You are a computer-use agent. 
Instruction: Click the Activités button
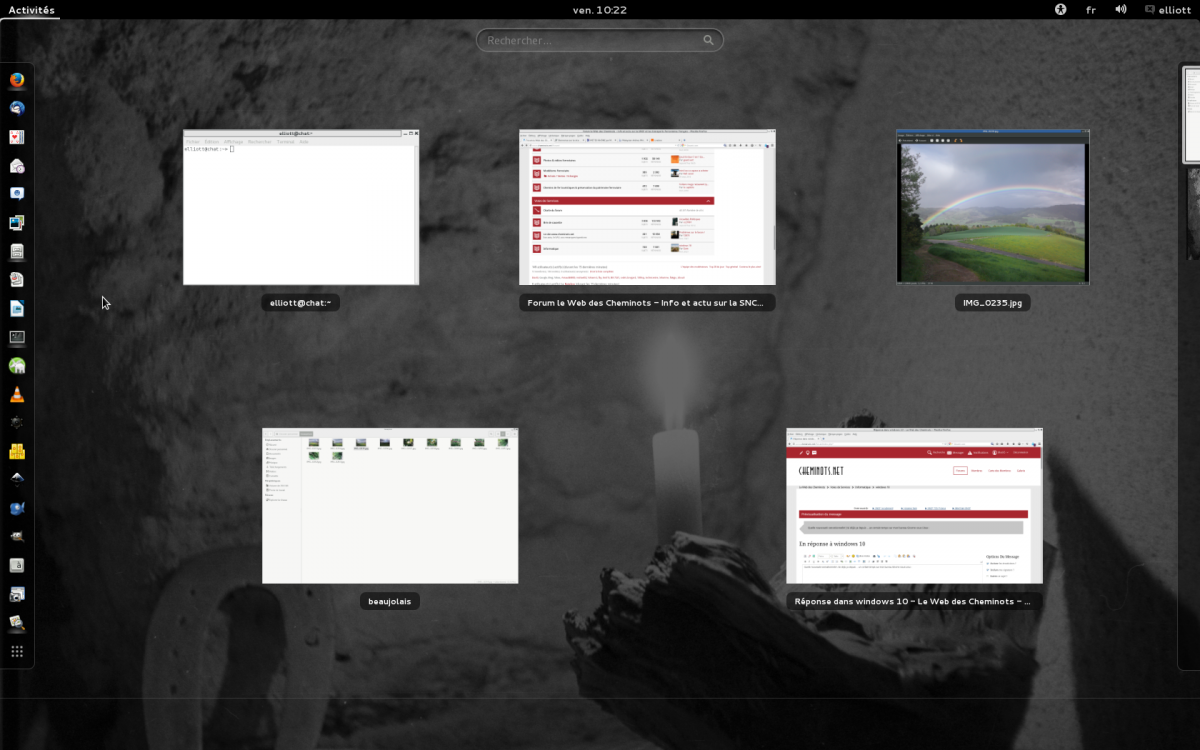pos(31,9)
